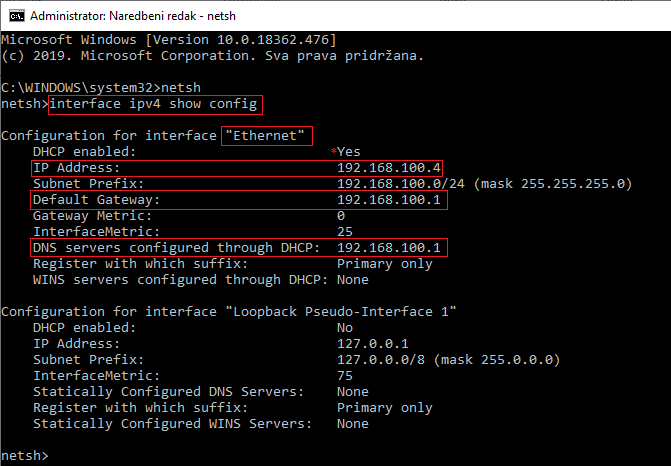Click the Microsoft Corporation copyright line
Viewport: 671px width, 466px height.
pos(212,56)
